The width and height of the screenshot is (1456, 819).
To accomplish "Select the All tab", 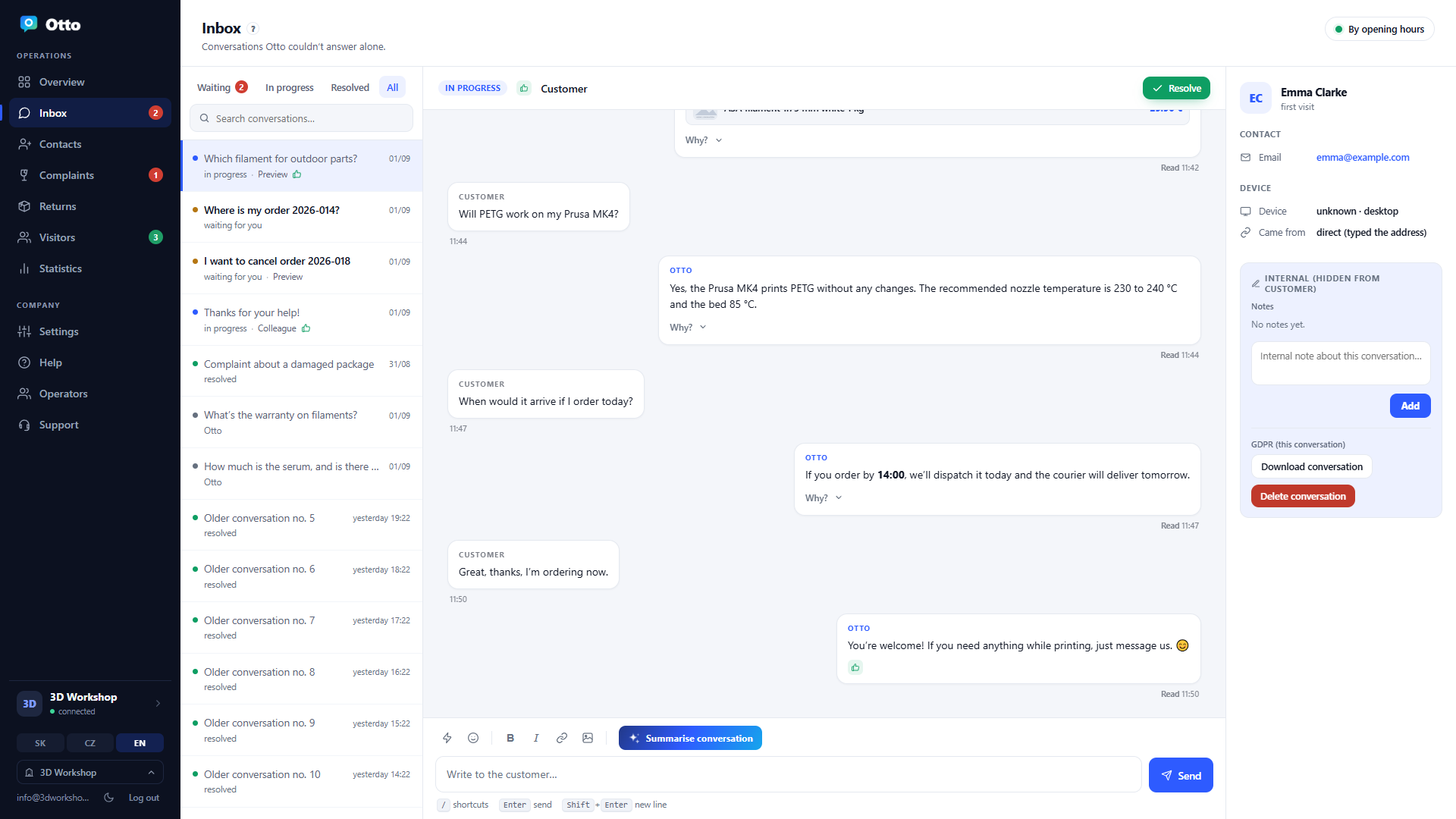I will click(392, 87).
